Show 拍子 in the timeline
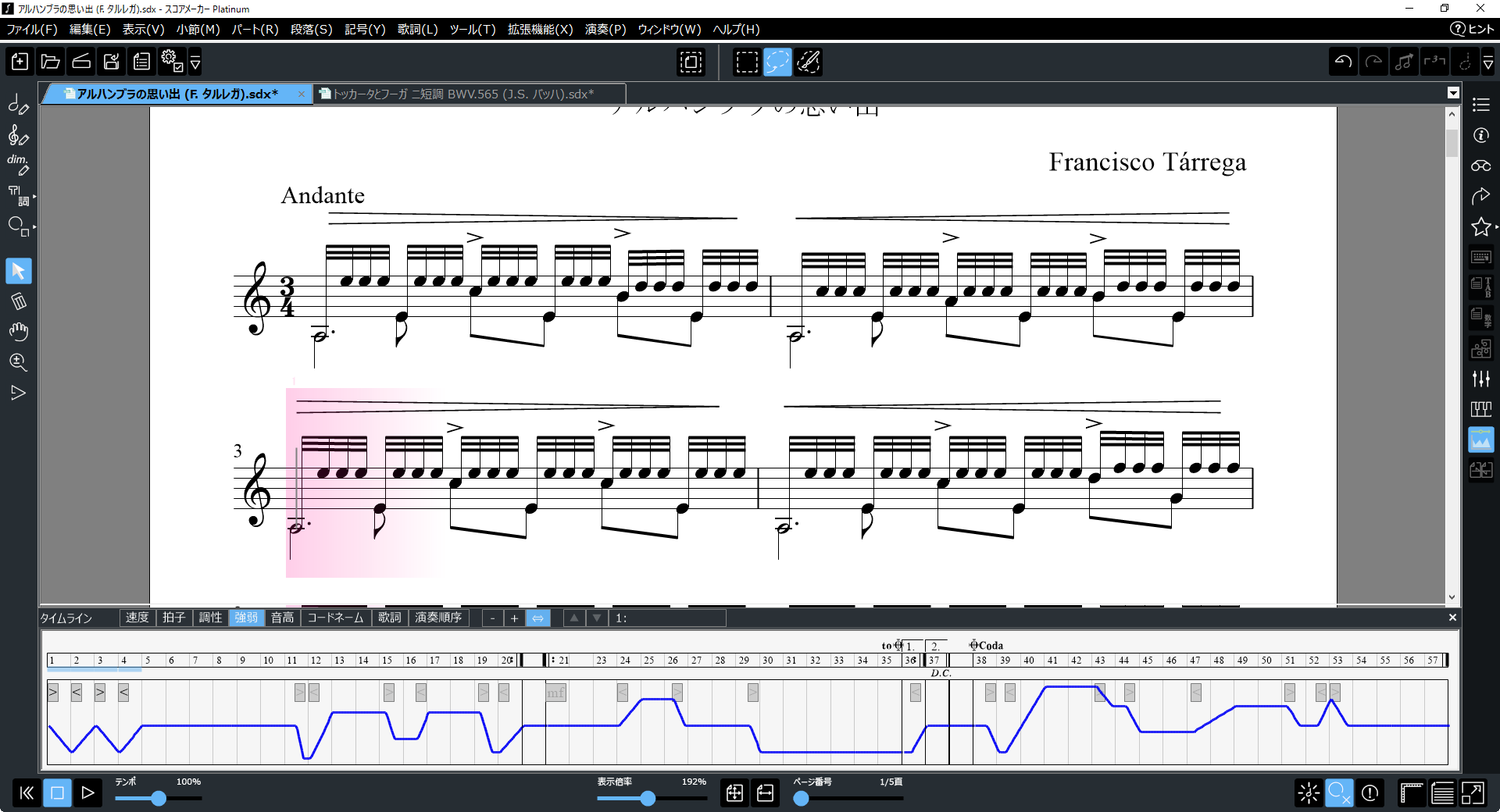Screen dimensions: 1500x812 tap(173, 618)
